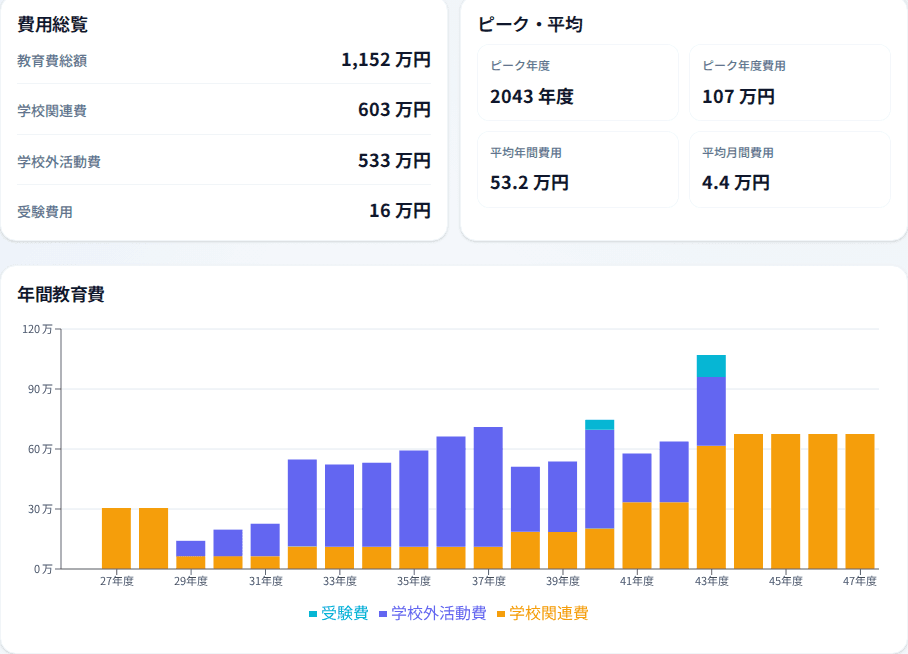
Task: Click the orange segment of the 43年度 bar
Action: [711, 507]
